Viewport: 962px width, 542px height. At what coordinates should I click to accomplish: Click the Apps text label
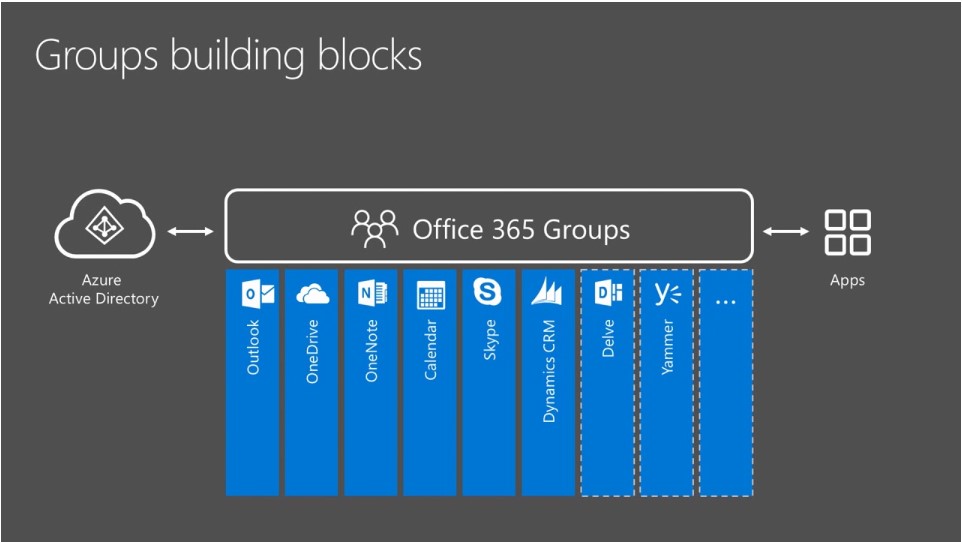tap(847, 281)
